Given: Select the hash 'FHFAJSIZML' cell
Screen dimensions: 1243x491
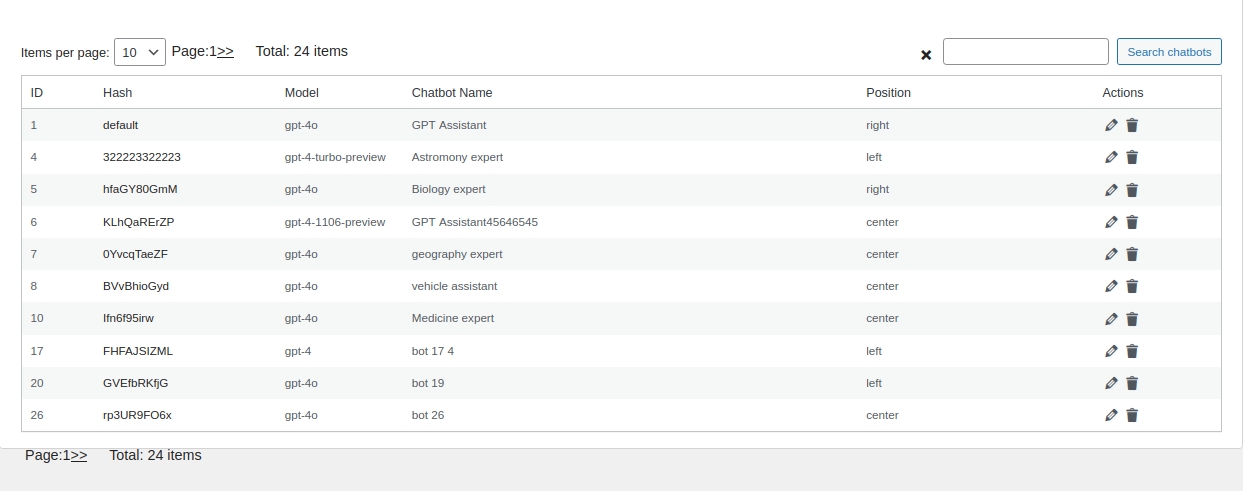Looking at the screenshot, I should pyautogui.click(x=138, y=351).
